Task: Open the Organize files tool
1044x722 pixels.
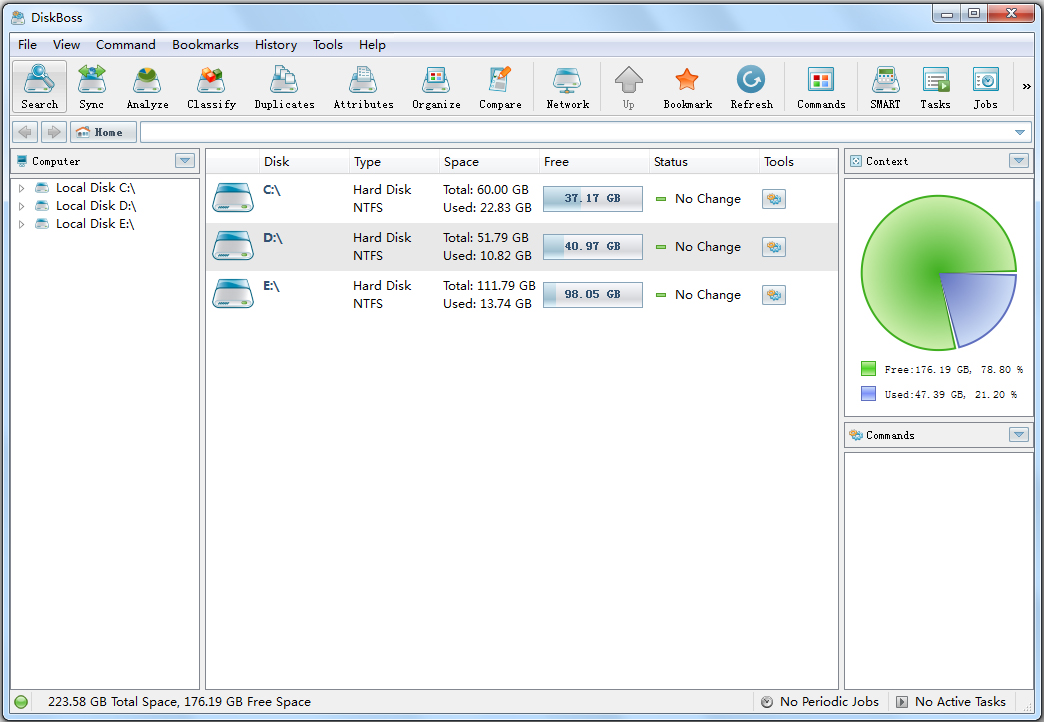Action: pos(436,86)
